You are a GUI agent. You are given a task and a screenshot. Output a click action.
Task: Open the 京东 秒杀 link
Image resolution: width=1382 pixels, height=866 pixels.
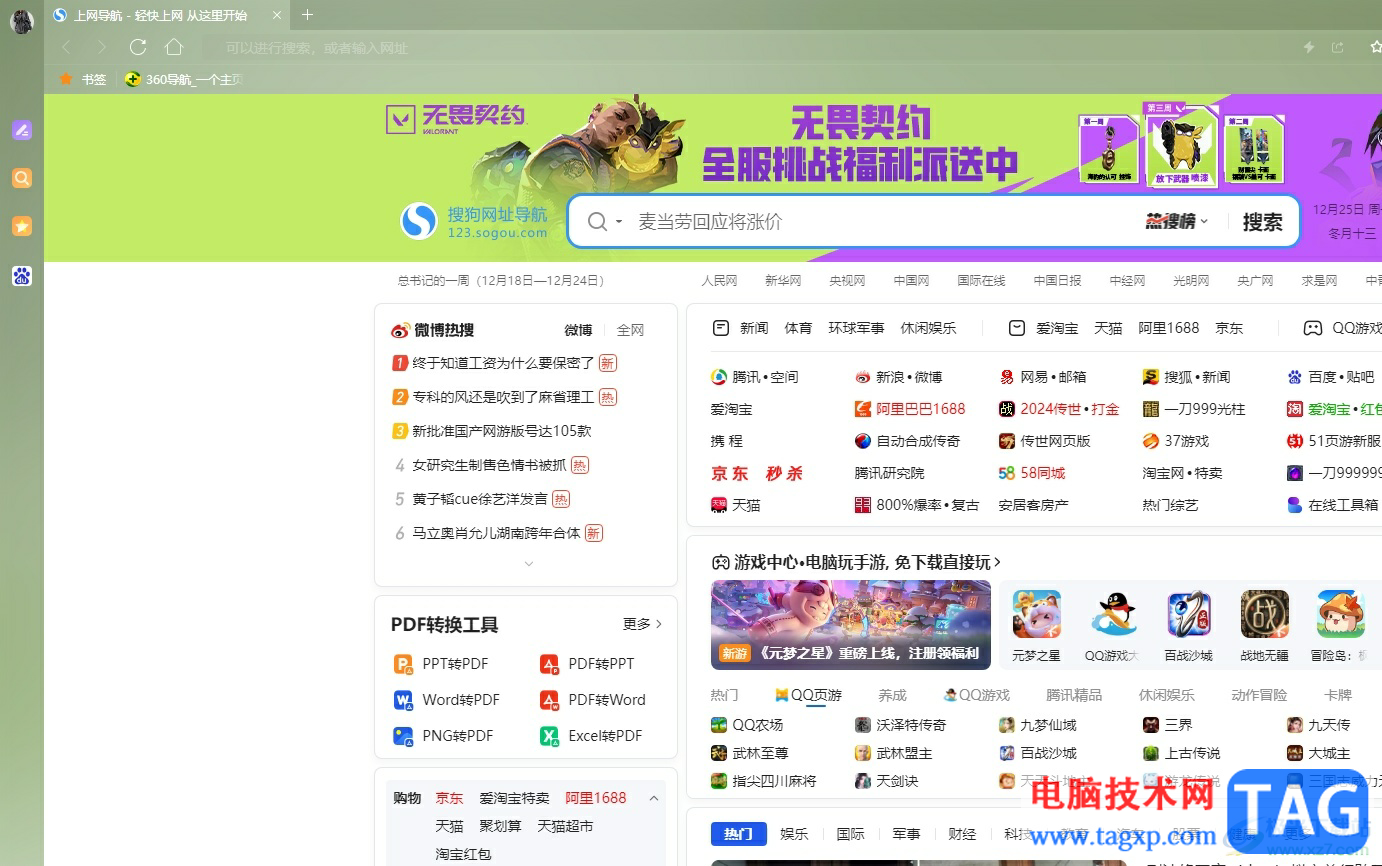point(757,473)
